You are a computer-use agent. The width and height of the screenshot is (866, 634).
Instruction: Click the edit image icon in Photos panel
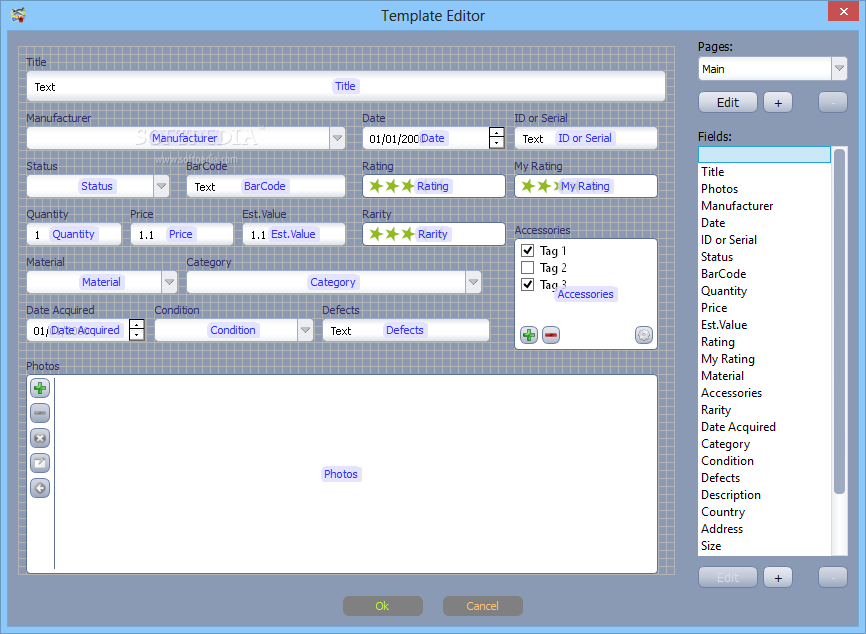point(40,463)
